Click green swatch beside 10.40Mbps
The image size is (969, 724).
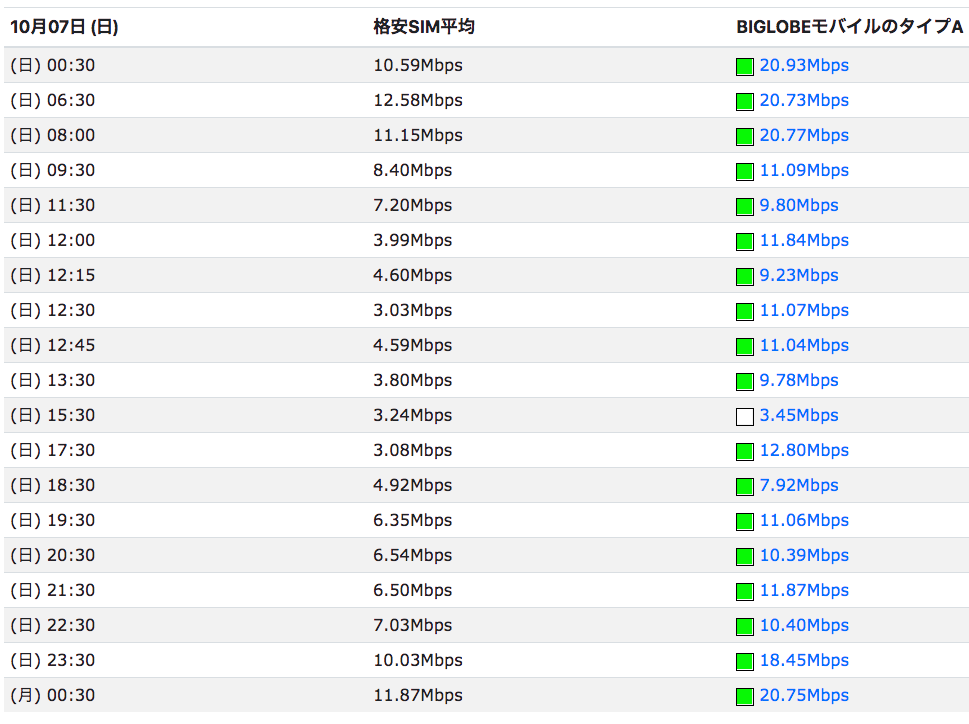click(x=745, y=627)
